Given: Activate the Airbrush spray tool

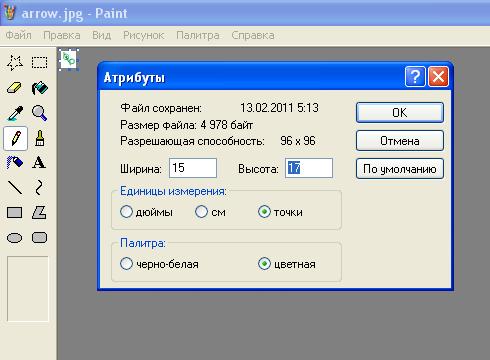Looking at the screenshot, I should [x=15, y=163].
